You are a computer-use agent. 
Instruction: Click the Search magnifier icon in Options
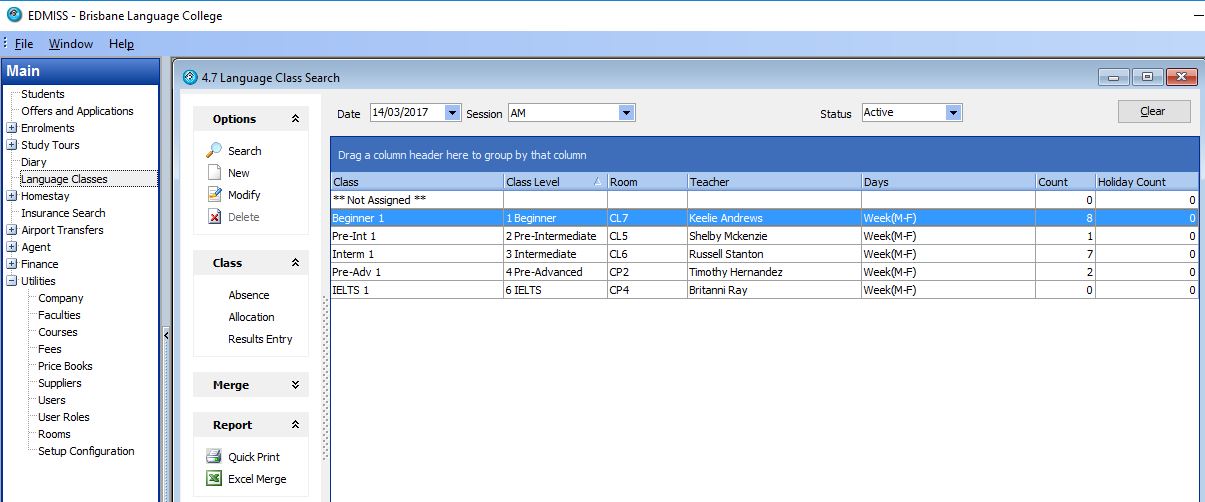[x=214, y=151]
